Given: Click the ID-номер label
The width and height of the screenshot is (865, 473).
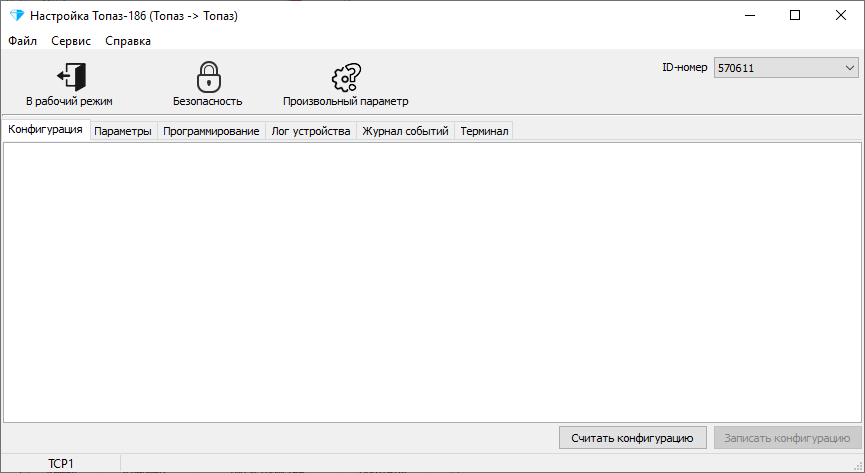Looking at the screenshot, I should click(x=685, y=67).
